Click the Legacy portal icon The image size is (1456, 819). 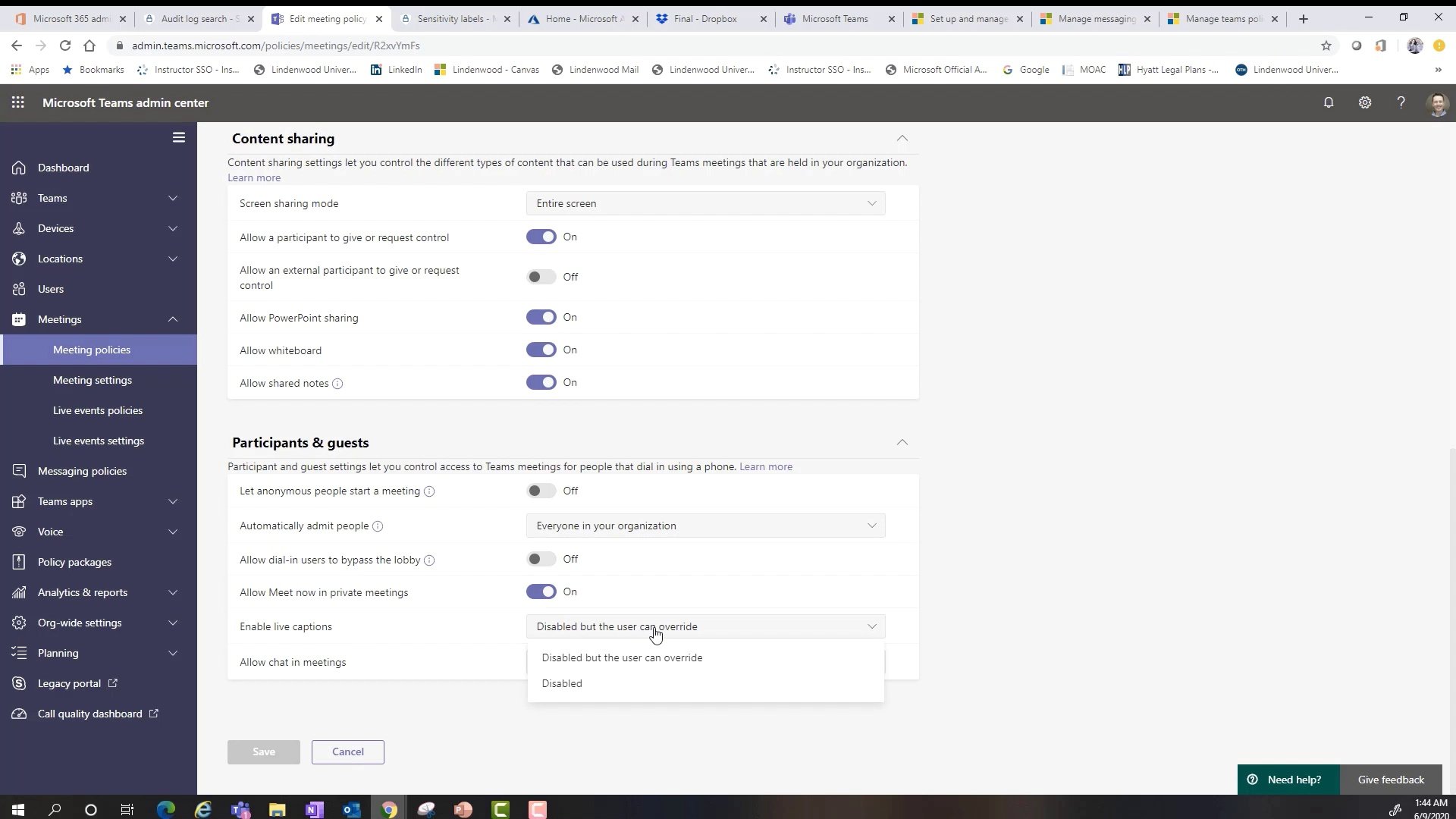click(19, 683)
